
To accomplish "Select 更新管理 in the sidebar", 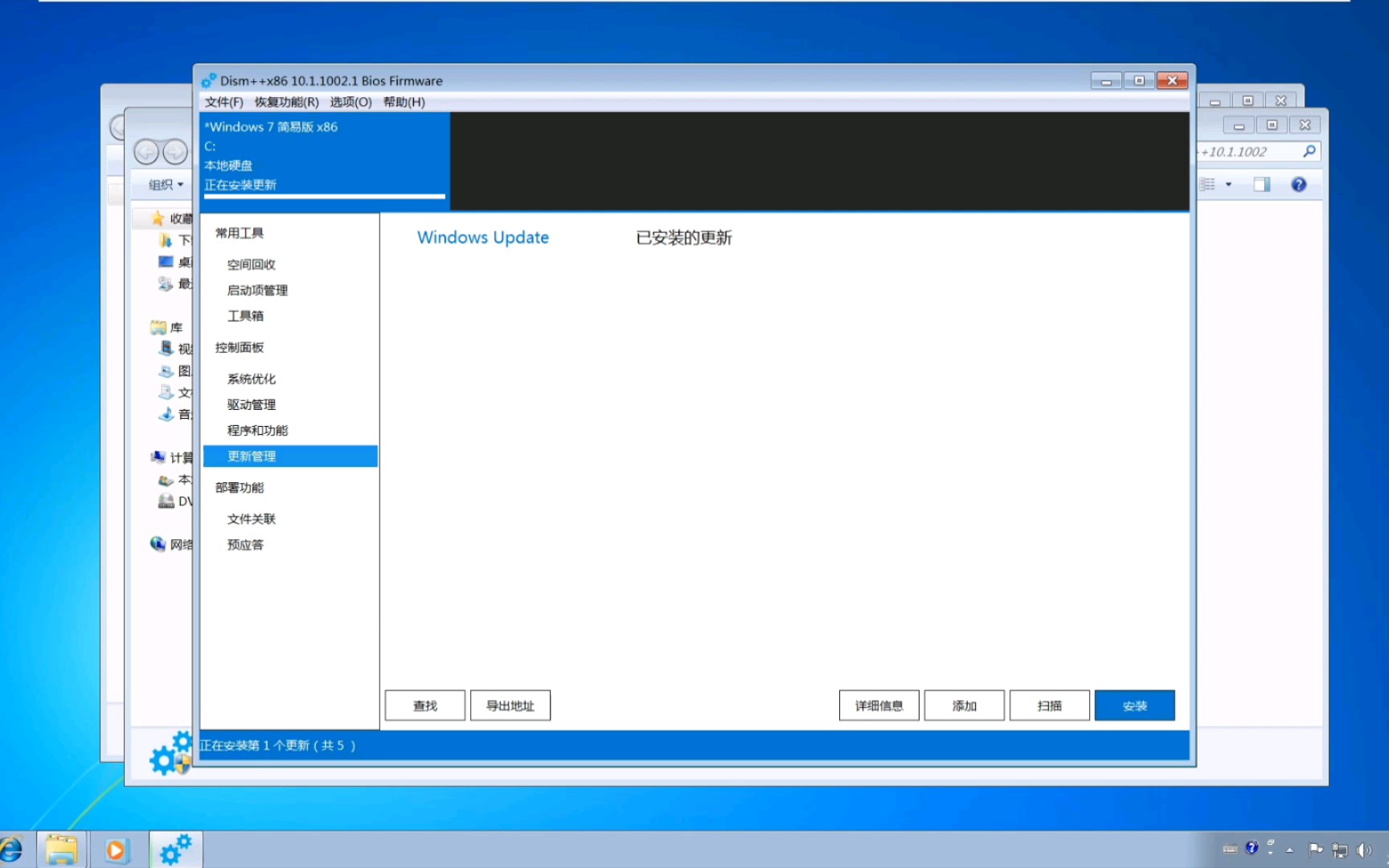I will [290, 456].
